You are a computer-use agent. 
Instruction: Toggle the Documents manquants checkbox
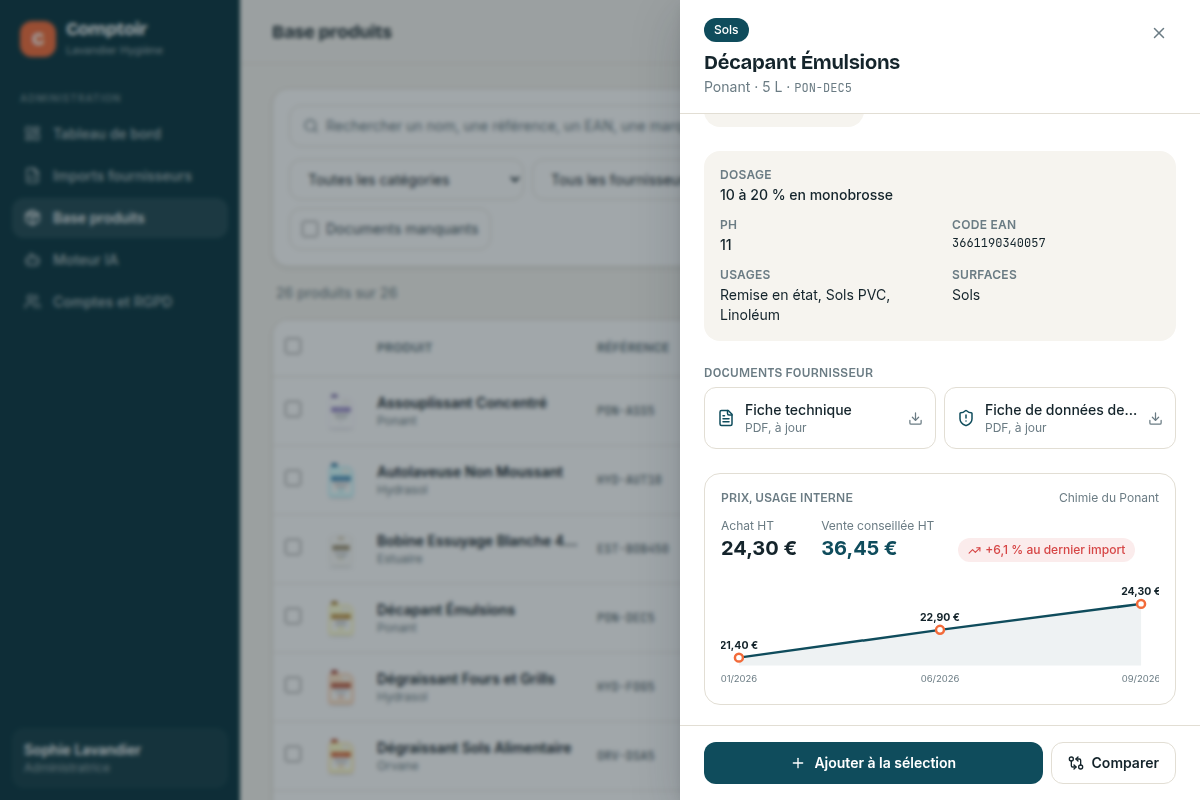click(x=310, y=229)
